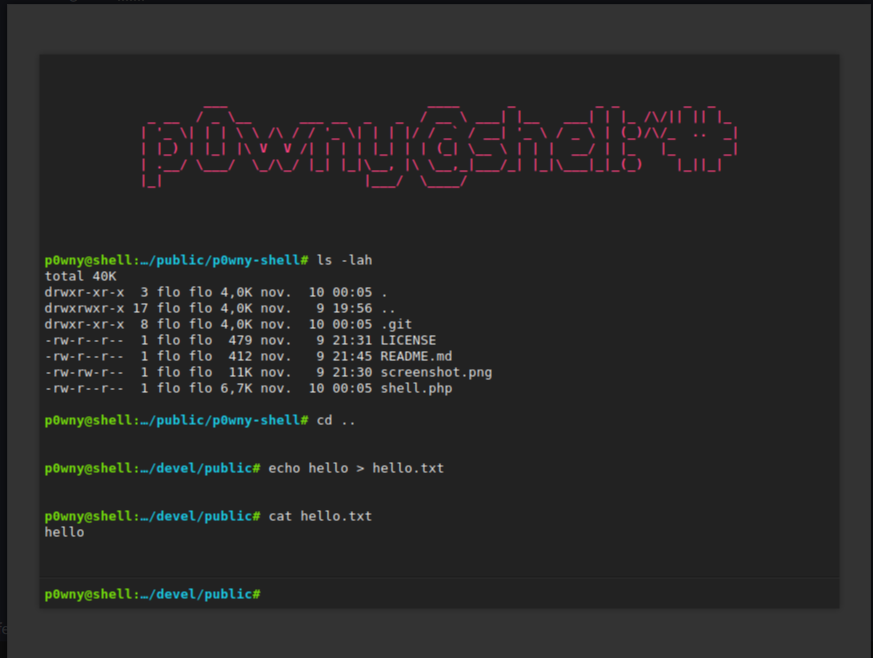Select the '.git' directory entry
This screenshot has width=873, height=658.
(x=396, y=324)
